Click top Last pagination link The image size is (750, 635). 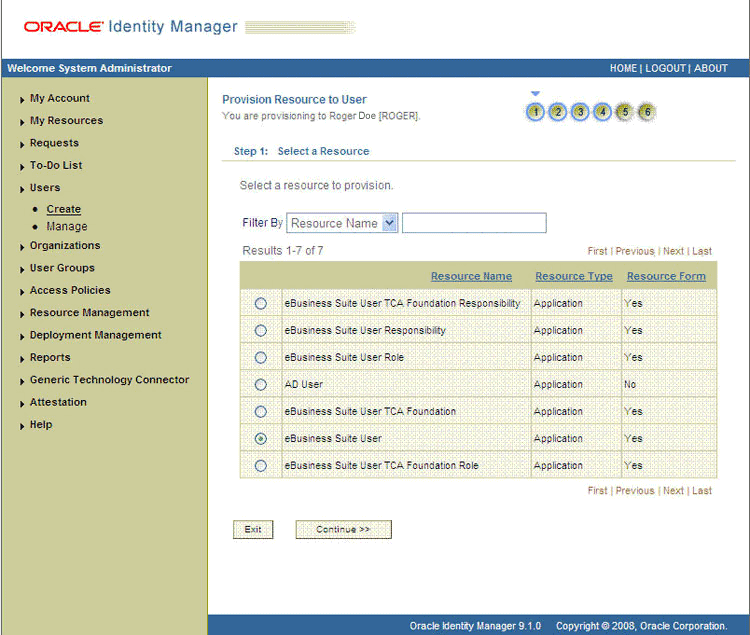click(x=702, y=251)
